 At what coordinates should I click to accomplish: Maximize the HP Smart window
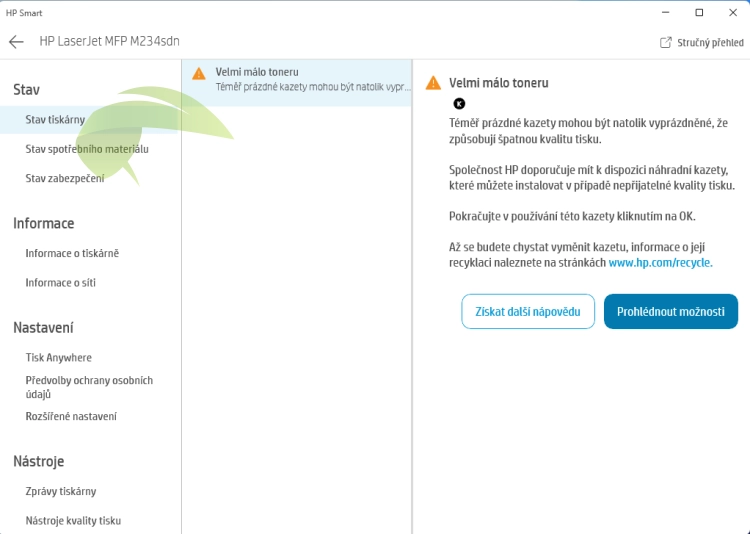coord(699,13)
